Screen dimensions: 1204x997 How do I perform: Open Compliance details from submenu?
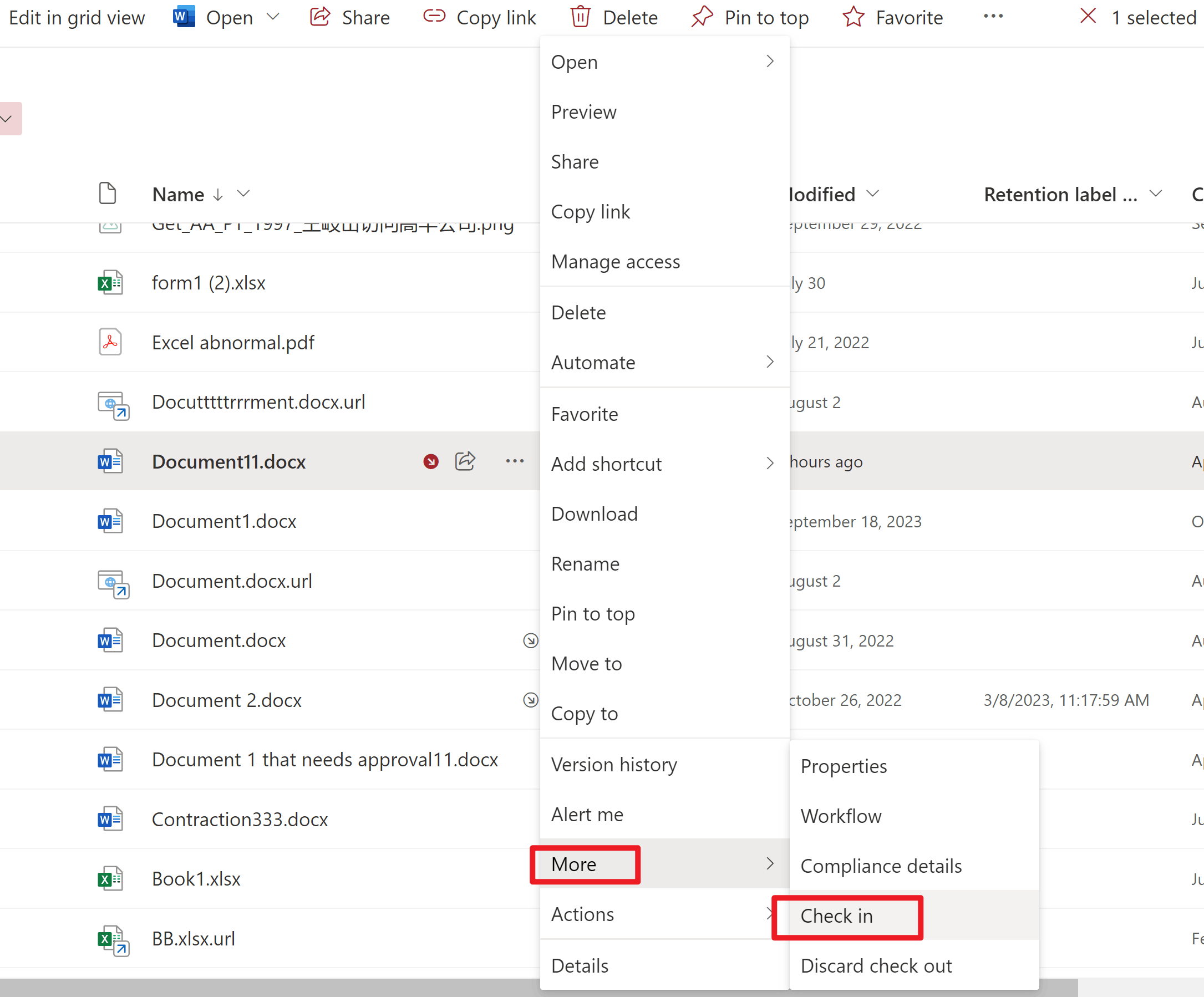pyautogui.click(x=914, y=866)
